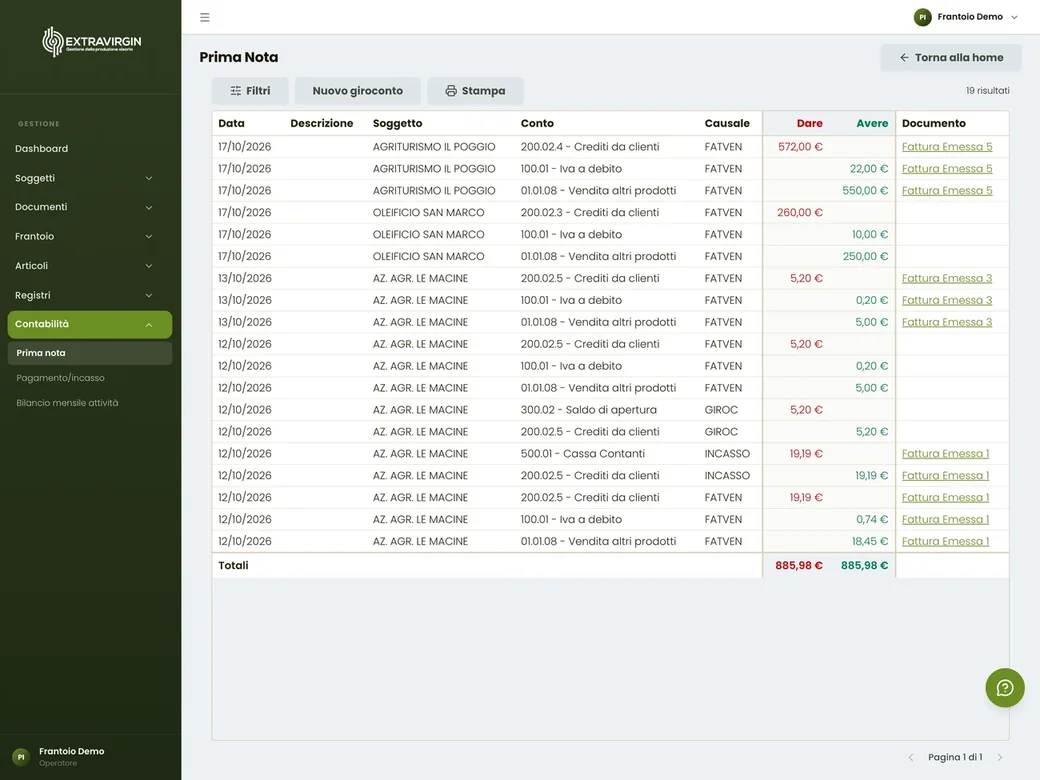Expand the Soggetti sidebar section
The width and height of the screenshot is (1040, 780).
point(90,178)
